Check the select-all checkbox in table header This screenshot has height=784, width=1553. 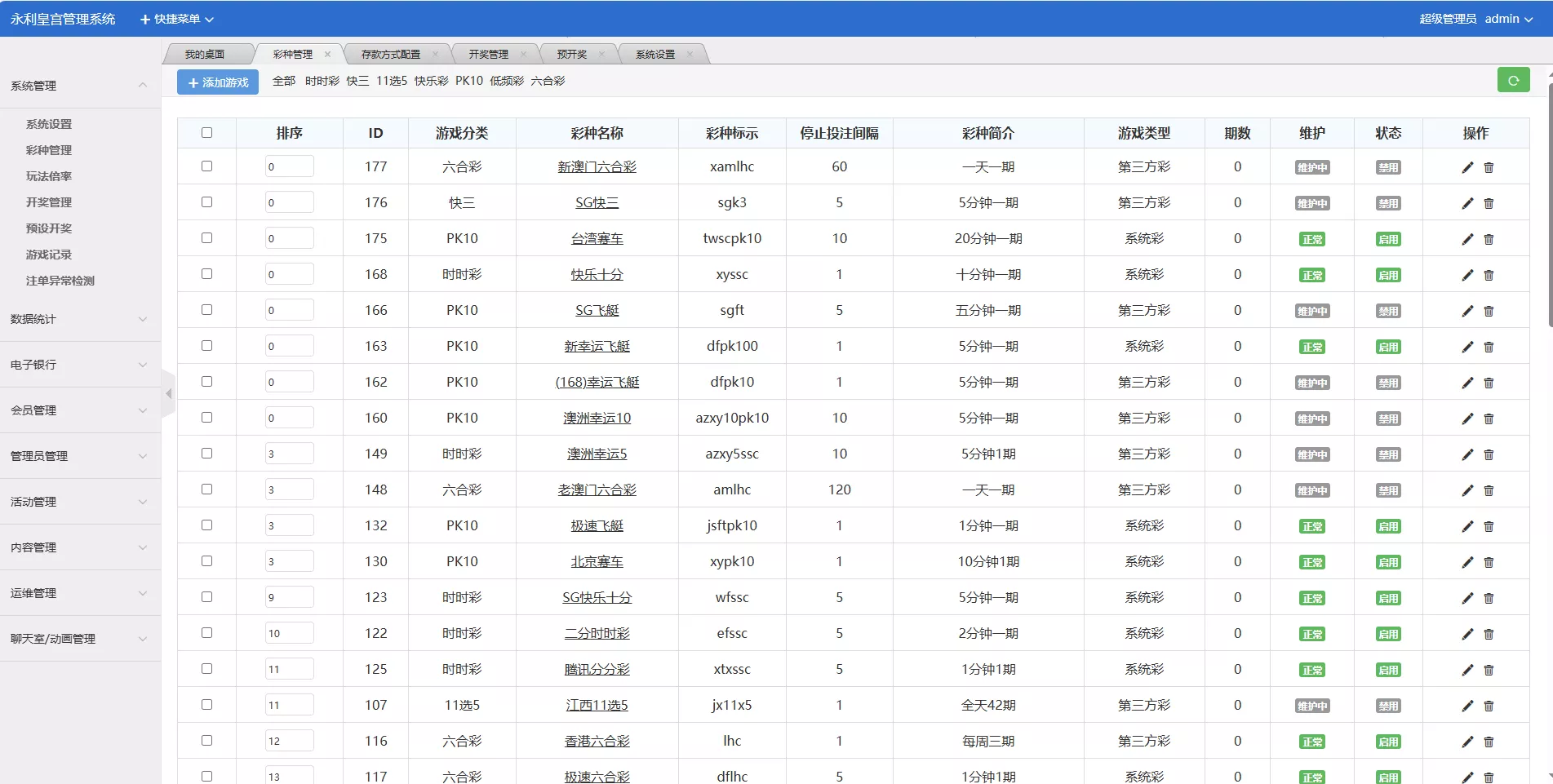coord(206,133)
